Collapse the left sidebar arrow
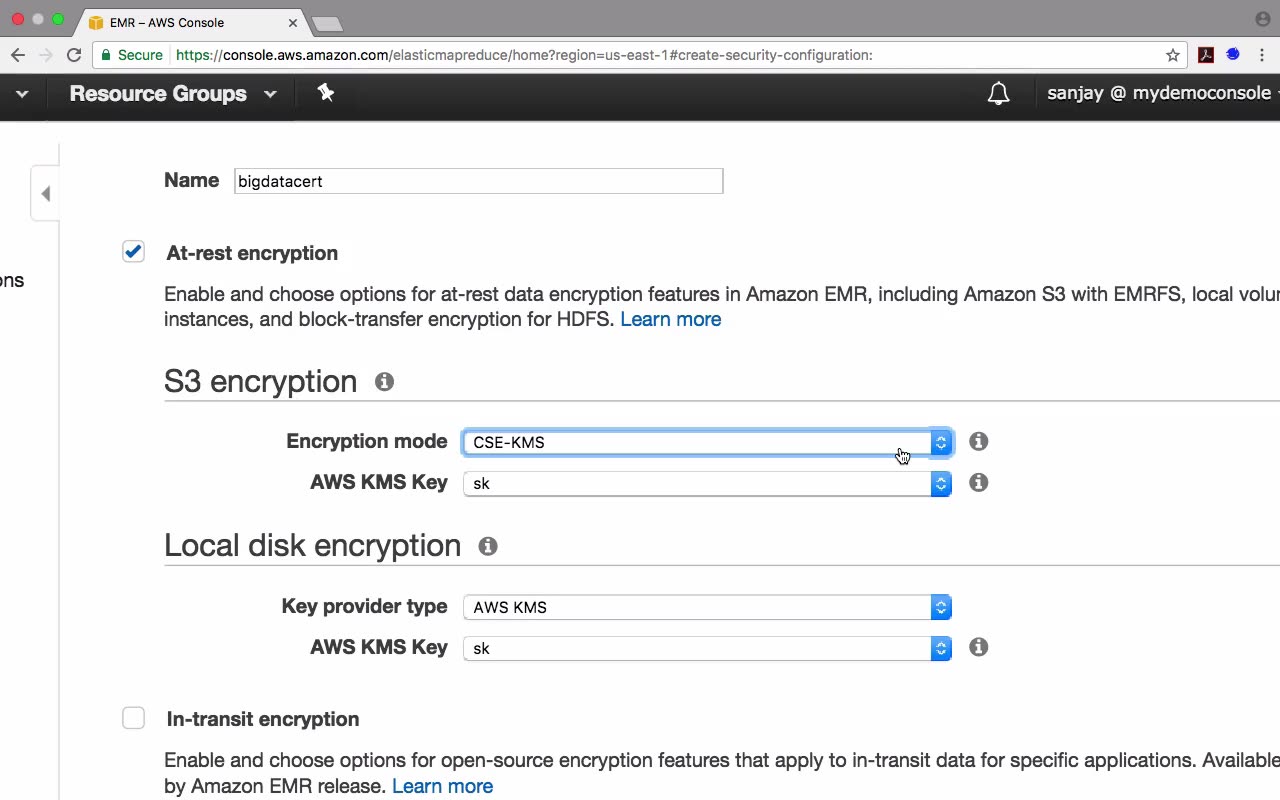This screenshot has width=1280, height=800. [x=45, y=194]
